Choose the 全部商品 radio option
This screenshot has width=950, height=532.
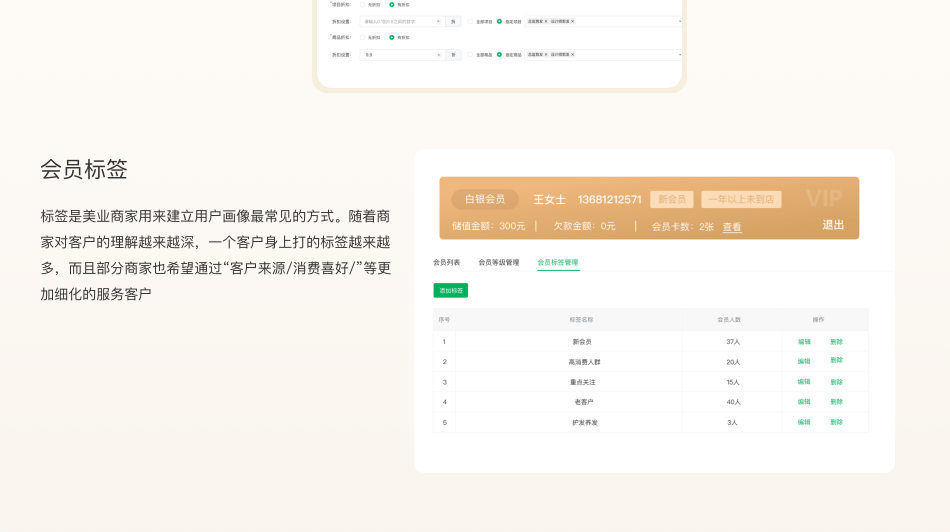[470, 54]
